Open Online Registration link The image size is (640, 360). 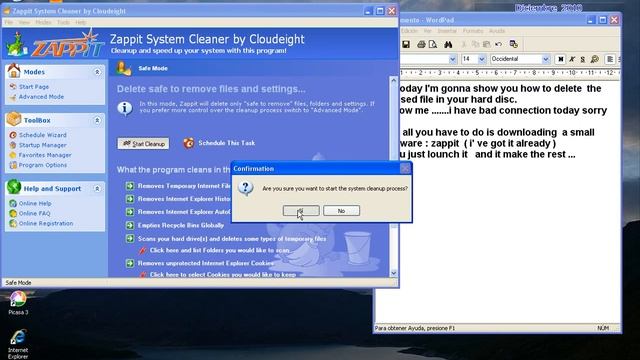46,223
